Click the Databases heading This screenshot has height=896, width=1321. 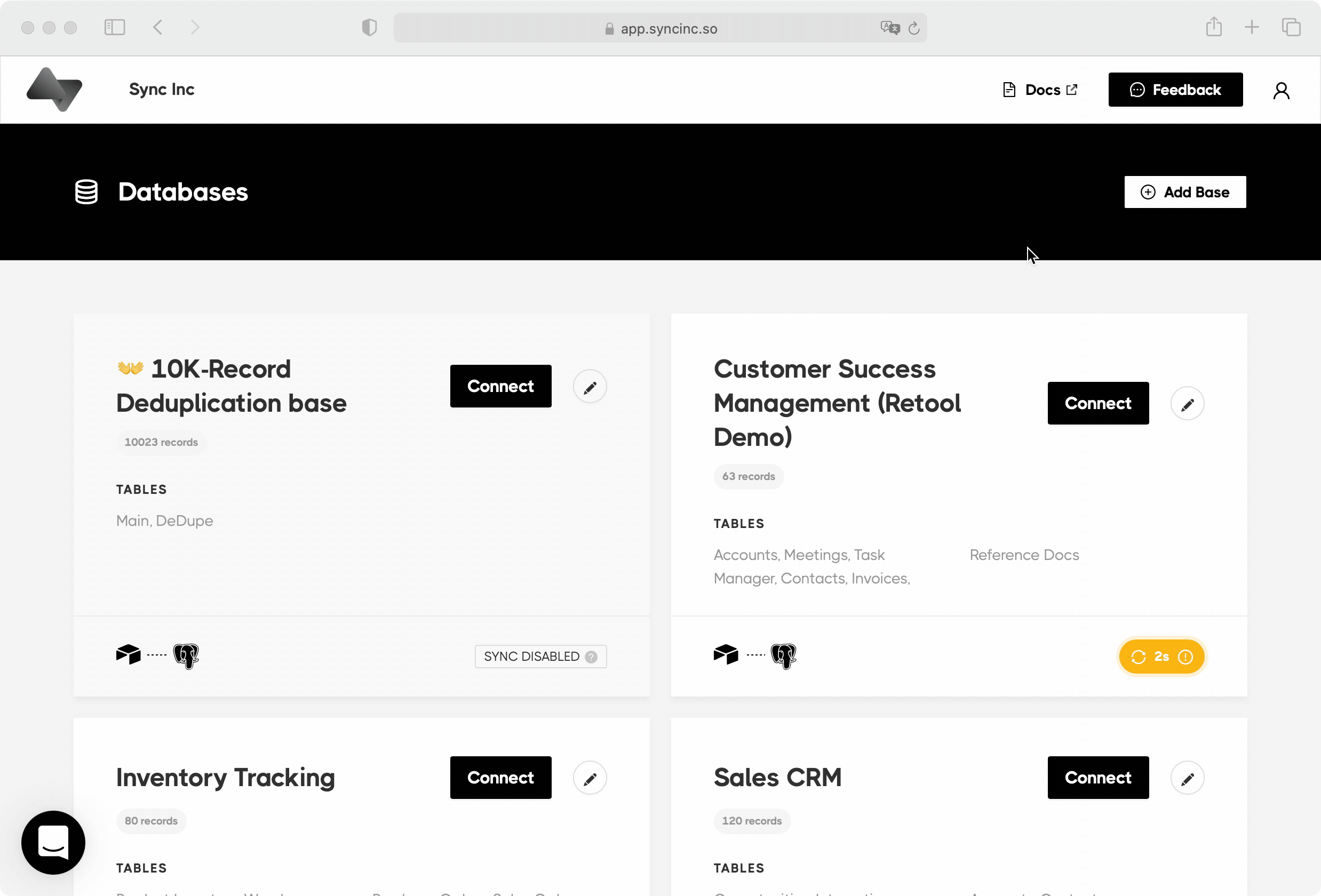[x=183, y=192]
